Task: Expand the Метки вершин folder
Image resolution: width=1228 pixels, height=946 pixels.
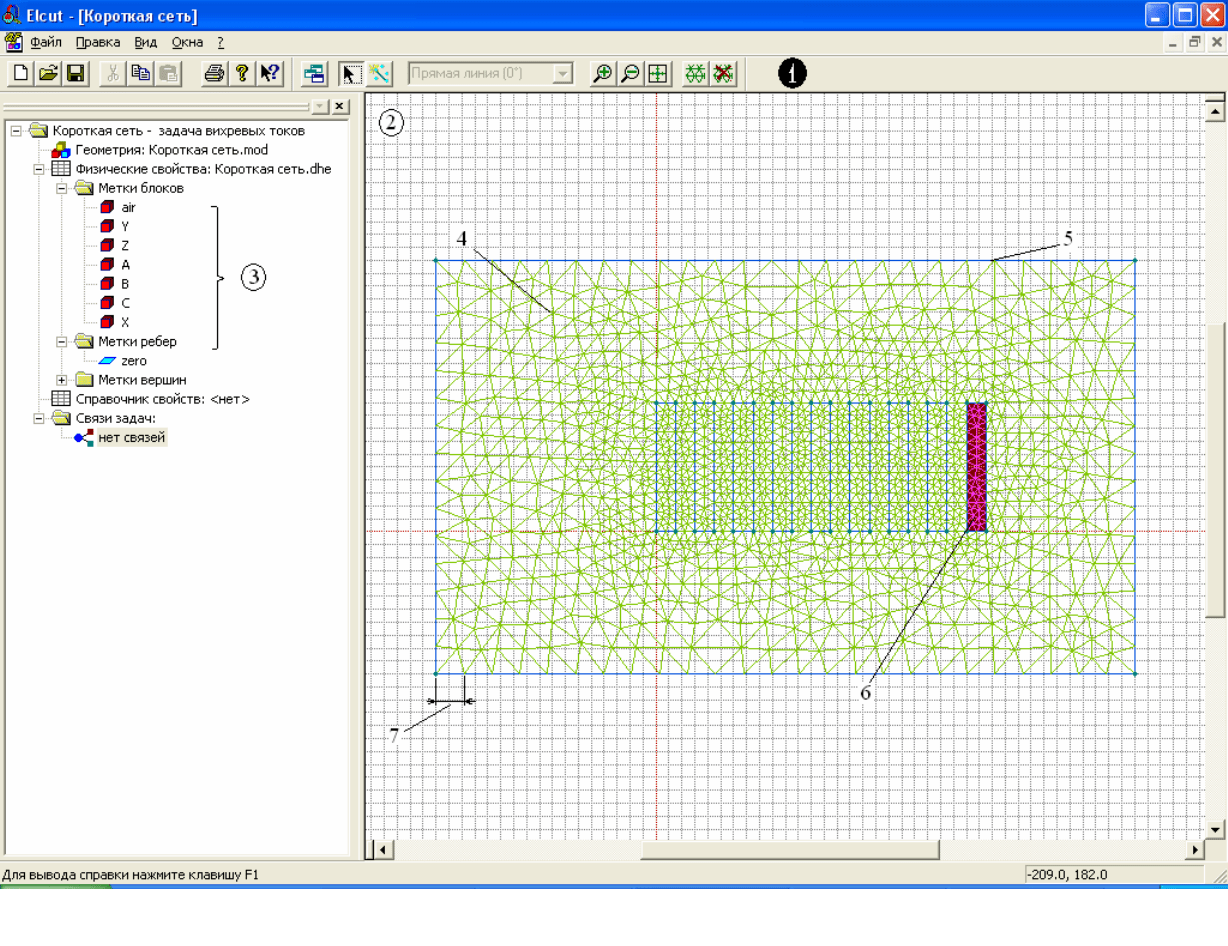Action: click(x=62, y=380)
